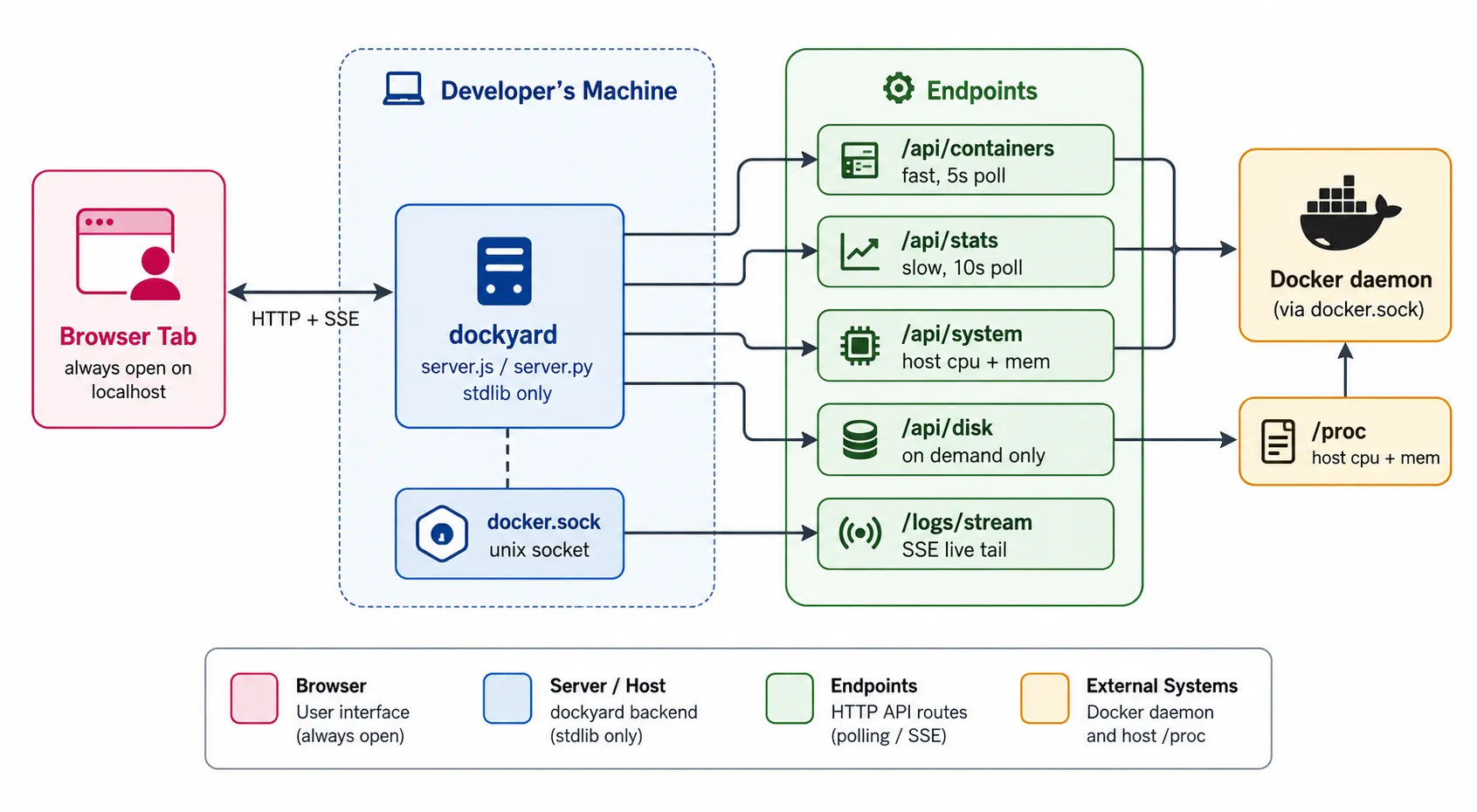Click the /api/containers endpoint label
Screen dimensions: 1477x812
coord(977,148)
